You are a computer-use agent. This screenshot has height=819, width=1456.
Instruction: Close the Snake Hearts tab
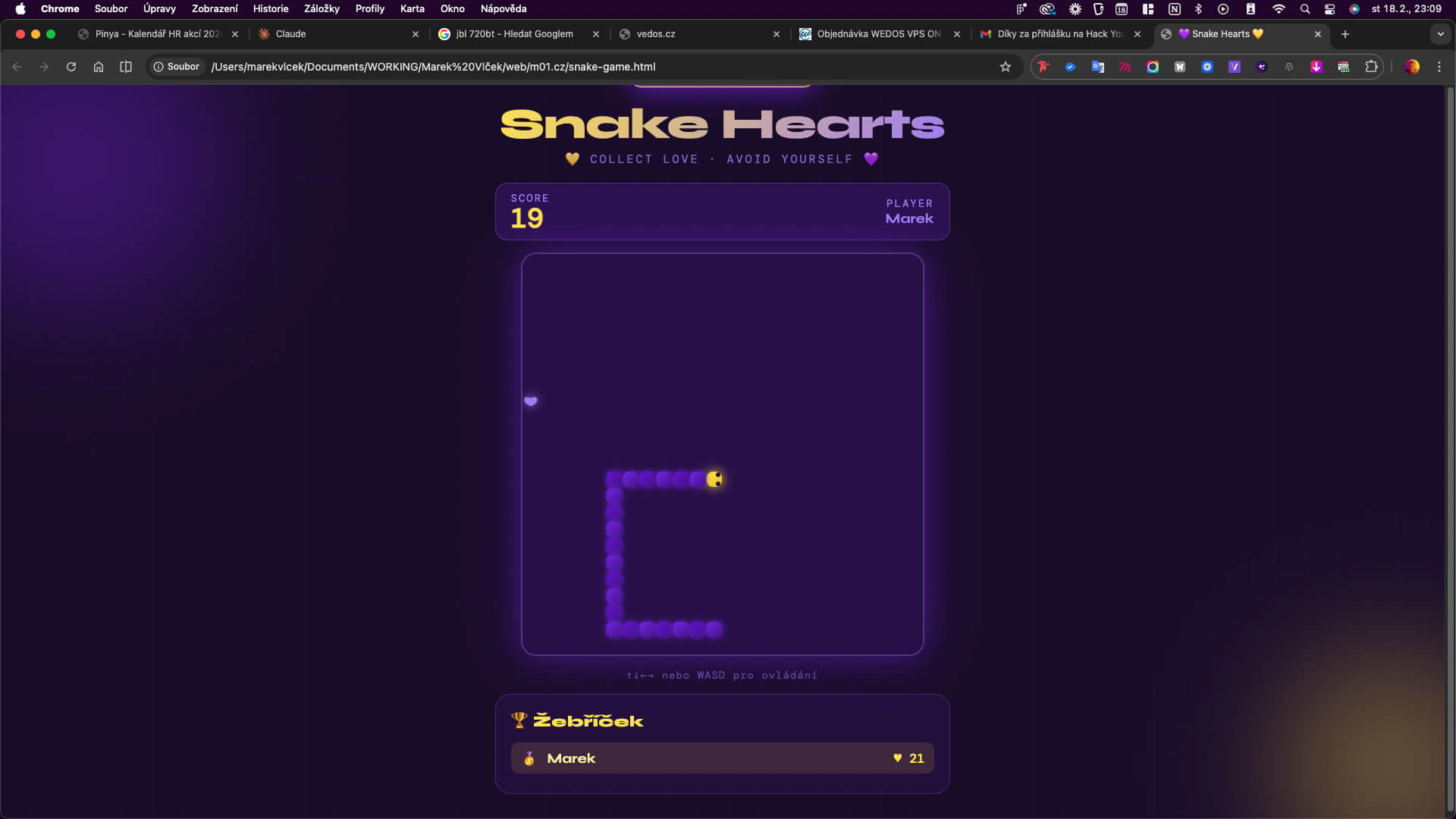tap(1317, 34)
